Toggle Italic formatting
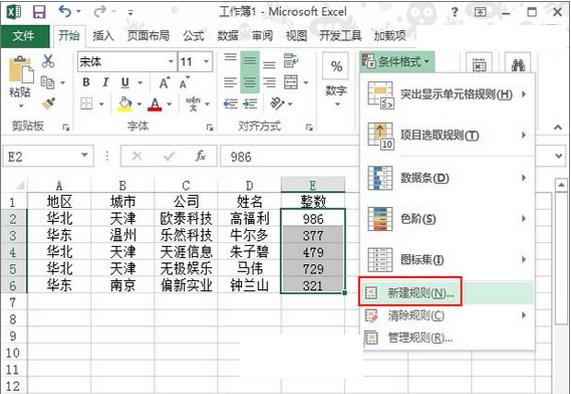 [106, 83]
